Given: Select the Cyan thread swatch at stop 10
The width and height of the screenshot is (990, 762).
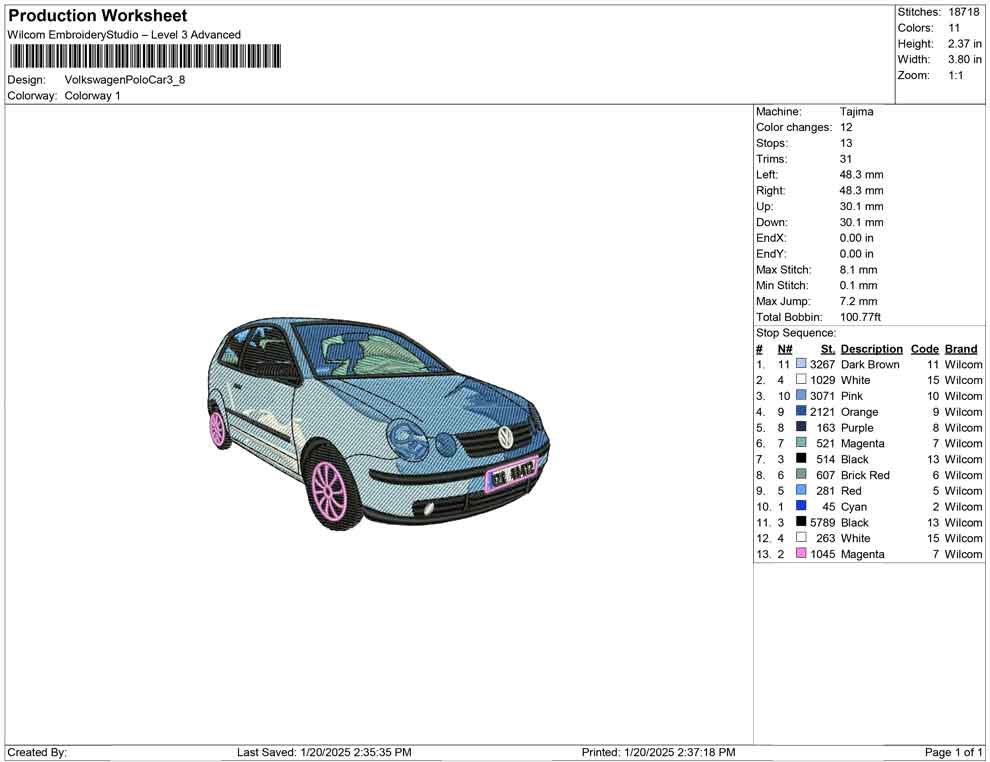Looking at the screenshot, I should point(800,506).
